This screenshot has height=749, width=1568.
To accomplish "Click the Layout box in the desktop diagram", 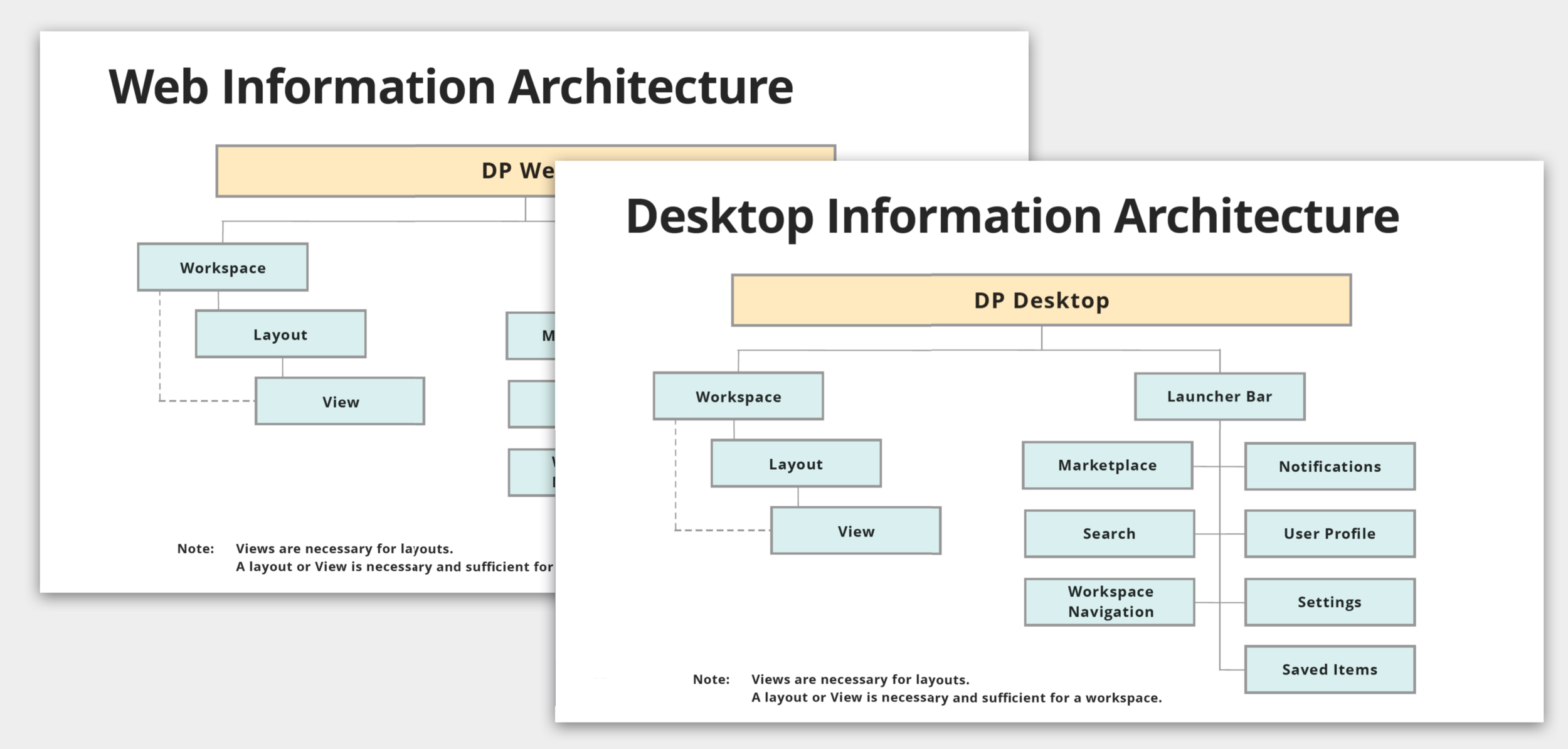I will (795, 464).
